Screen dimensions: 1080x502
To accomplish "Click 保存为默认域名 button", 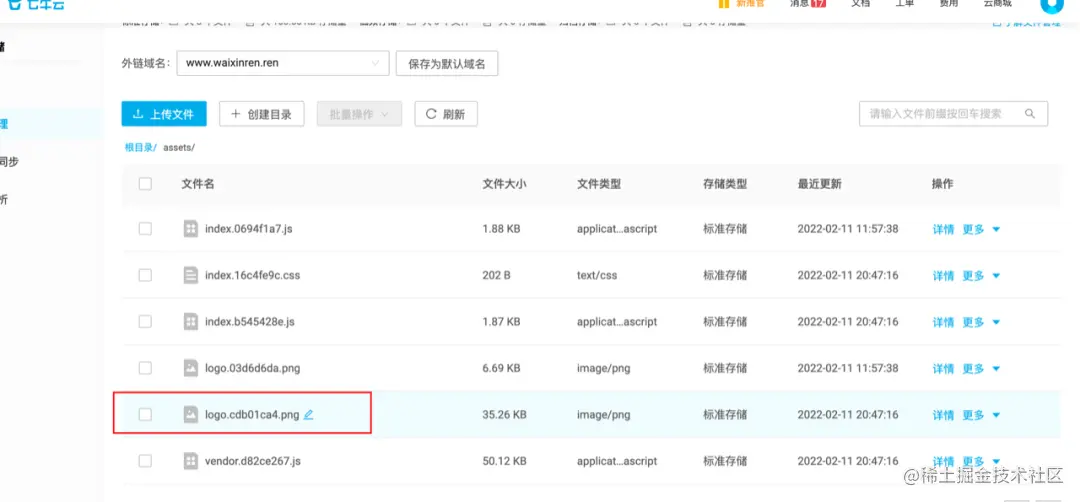I will [x=447, y=63].
